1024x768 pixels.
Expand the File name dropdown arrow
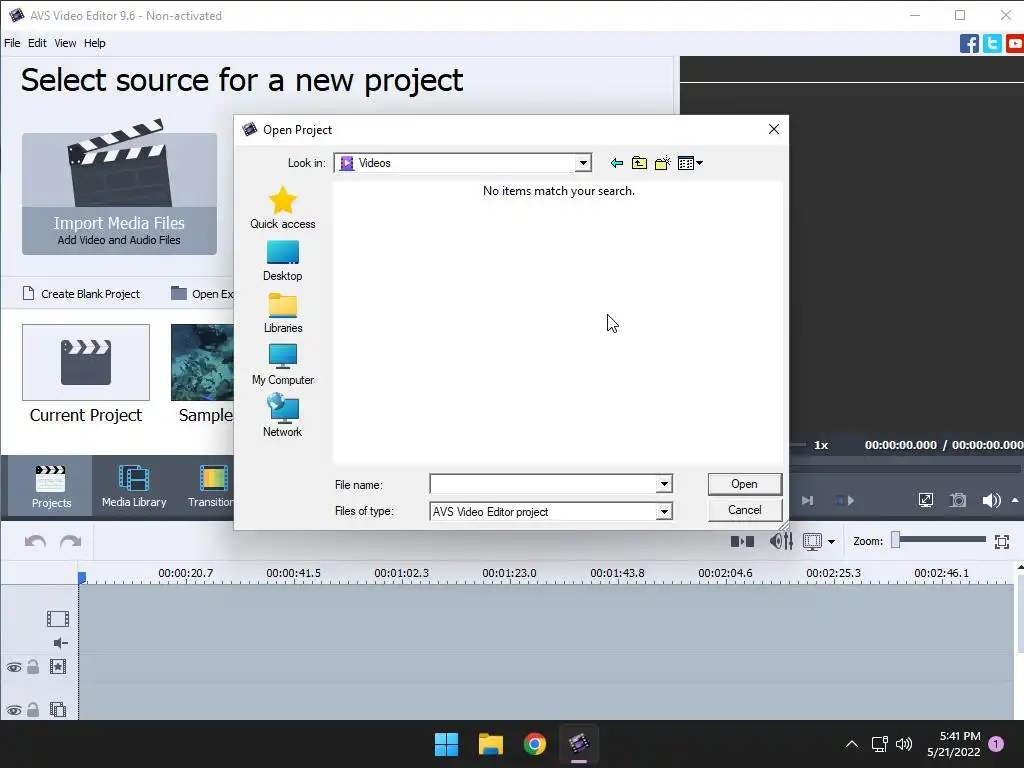[664, 484]
